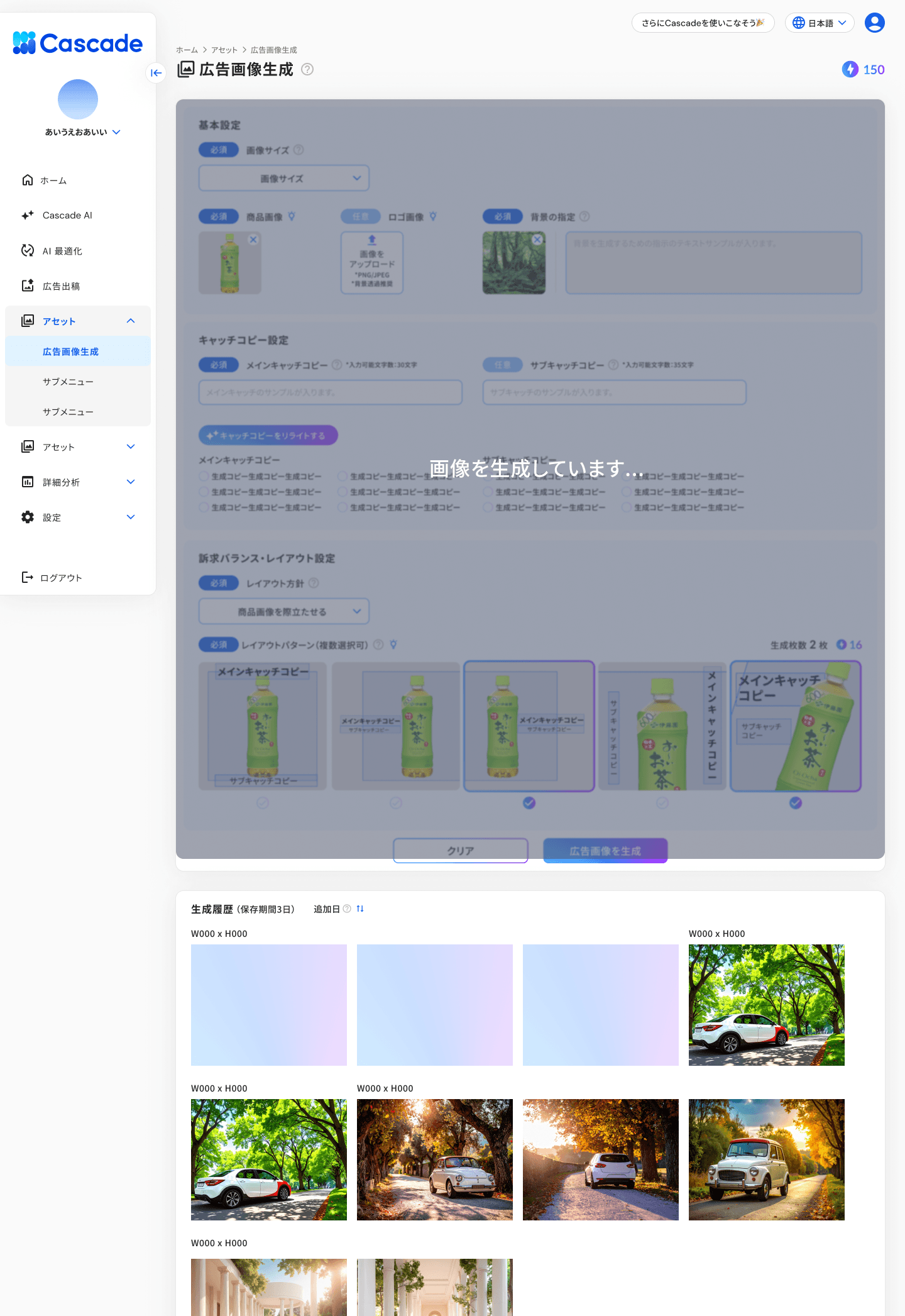Click lightbulb hint icon beside 商品画像
The height and width of the screenshot is (1316, 905).
pos(292,216)
